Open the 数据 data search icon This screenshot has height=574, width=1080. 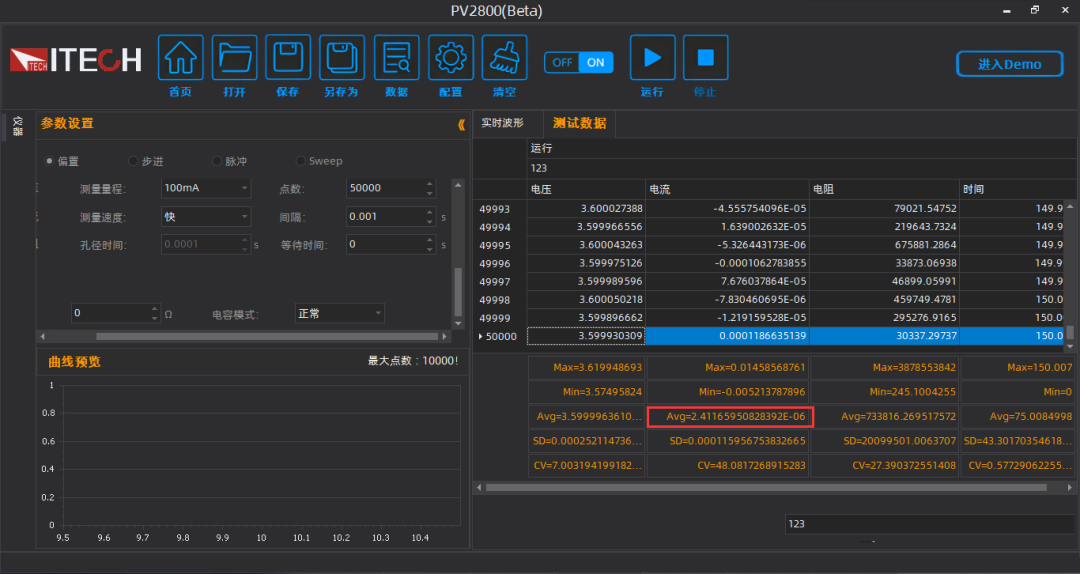click(396, 57)
